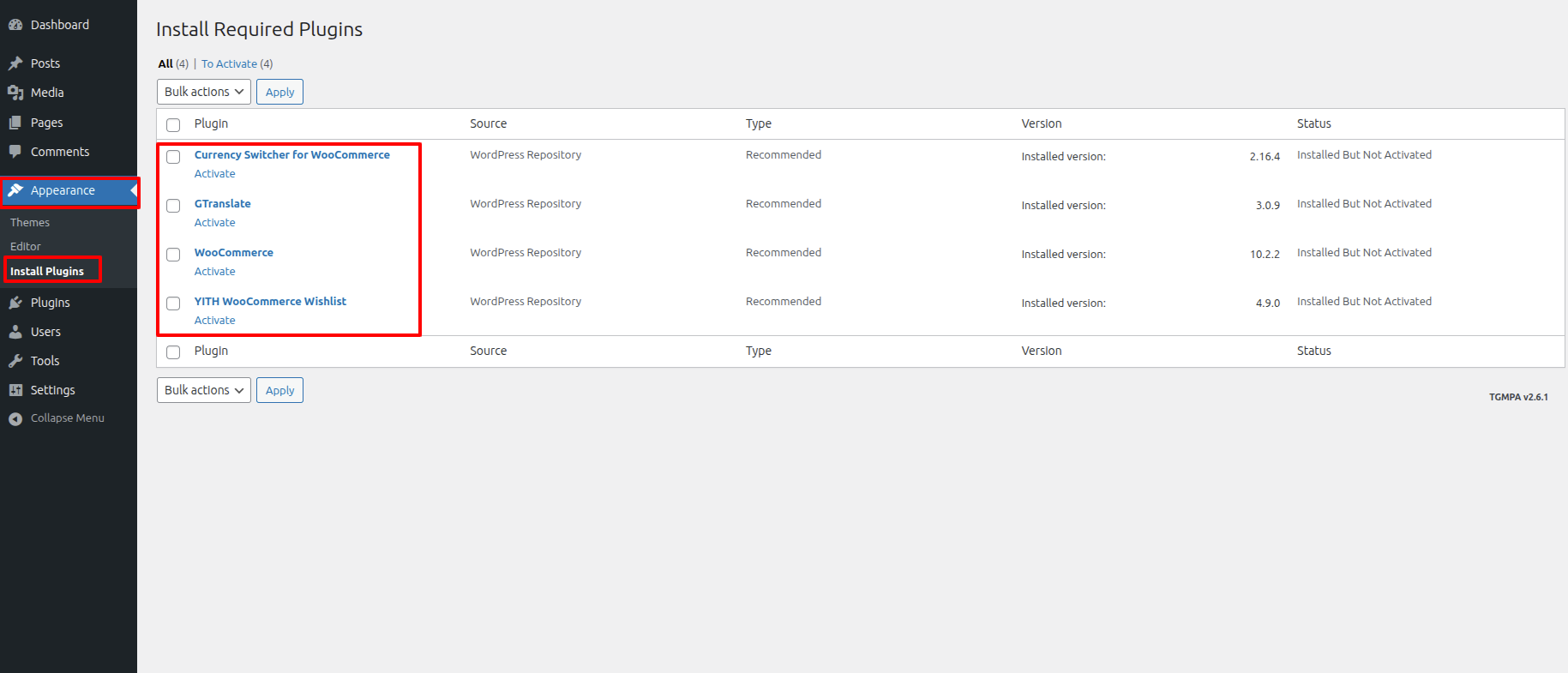Open the Currency Switcher for WooCommerce link
The width and height of the screenshot is (1568, 673).
click(x=291, y=155)
